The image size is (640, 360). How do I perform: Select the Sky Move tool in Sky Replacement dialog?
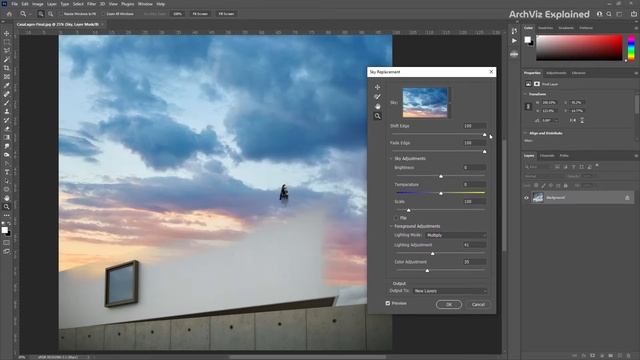click(377, 87)
